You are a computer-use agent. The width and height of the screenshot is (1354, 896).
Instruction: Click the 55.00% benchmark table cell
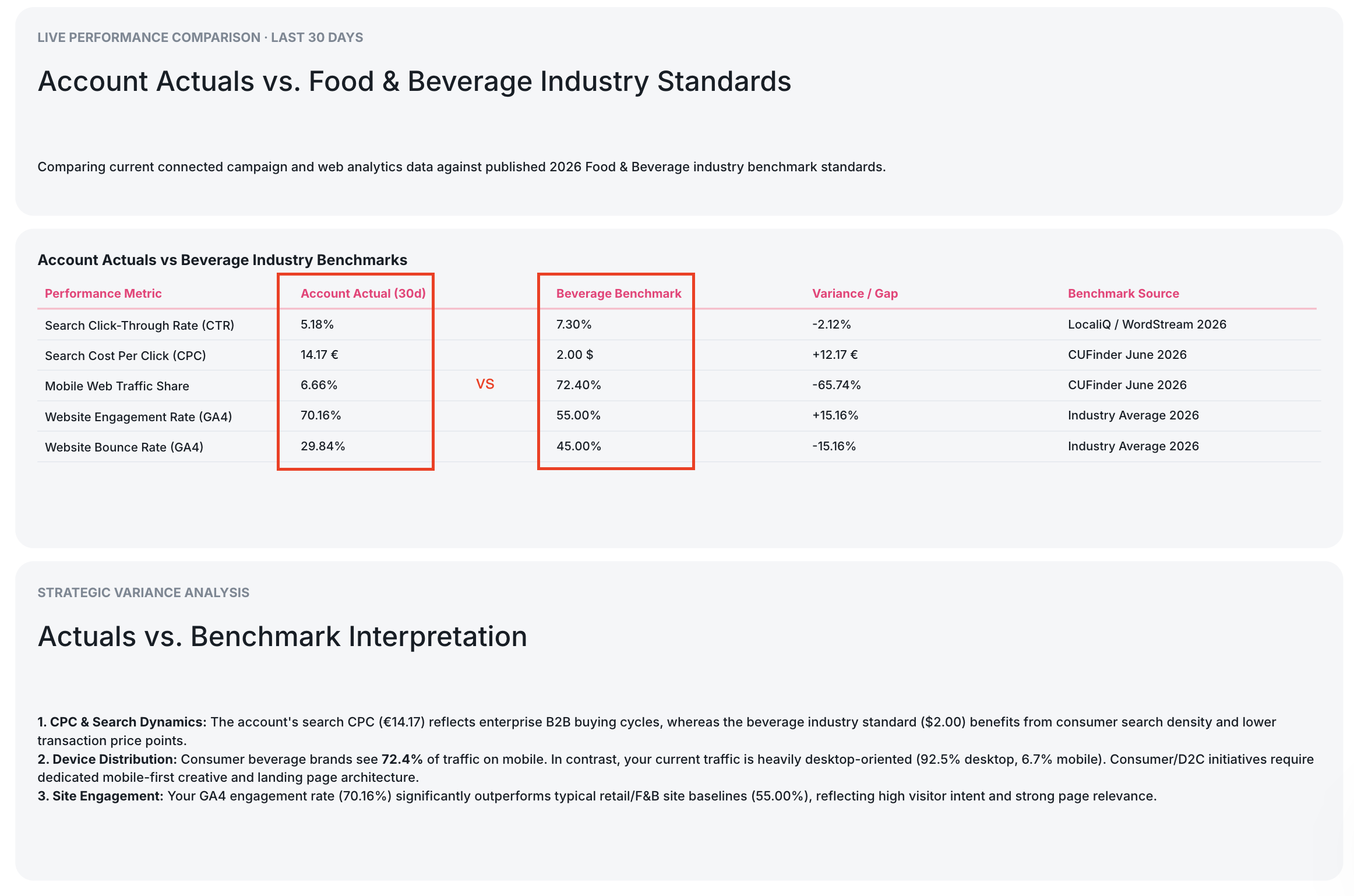point(579,415)
